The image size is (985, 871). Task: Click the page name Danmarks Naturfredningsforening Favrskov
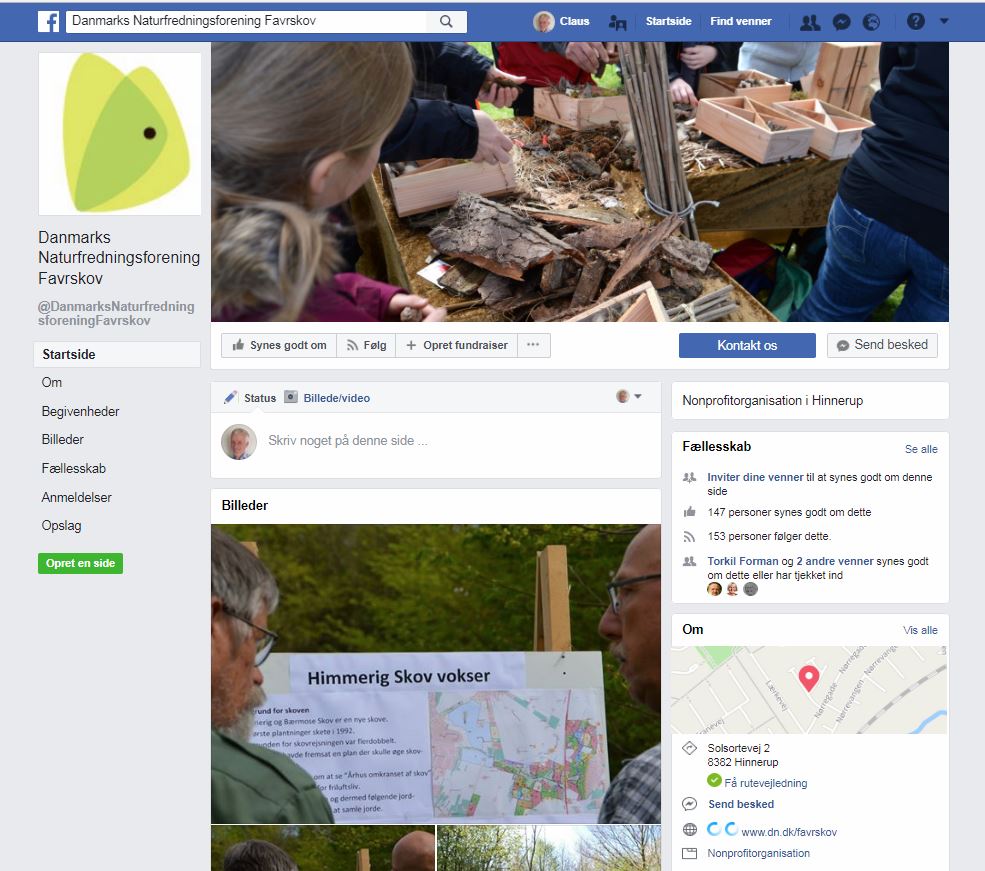pos(119,257)
